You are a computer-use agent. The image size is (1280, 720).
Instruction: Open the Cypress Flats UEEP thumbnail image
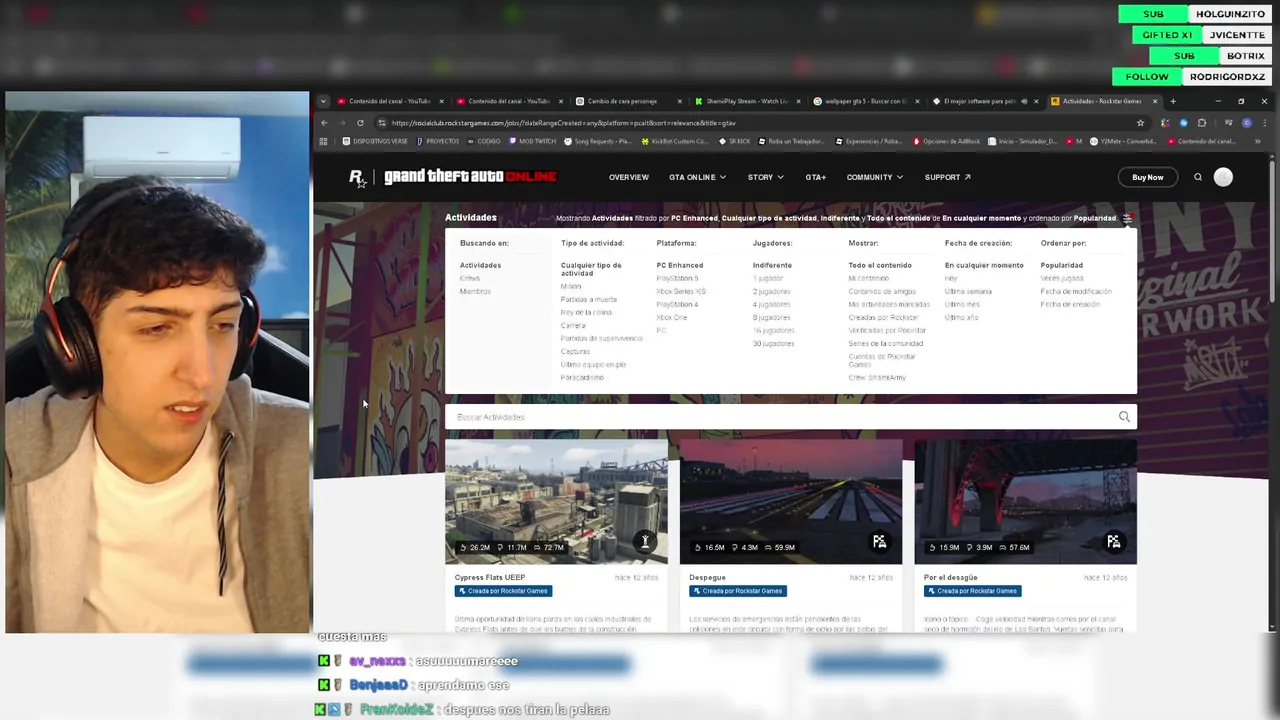(x=556, y=501)
